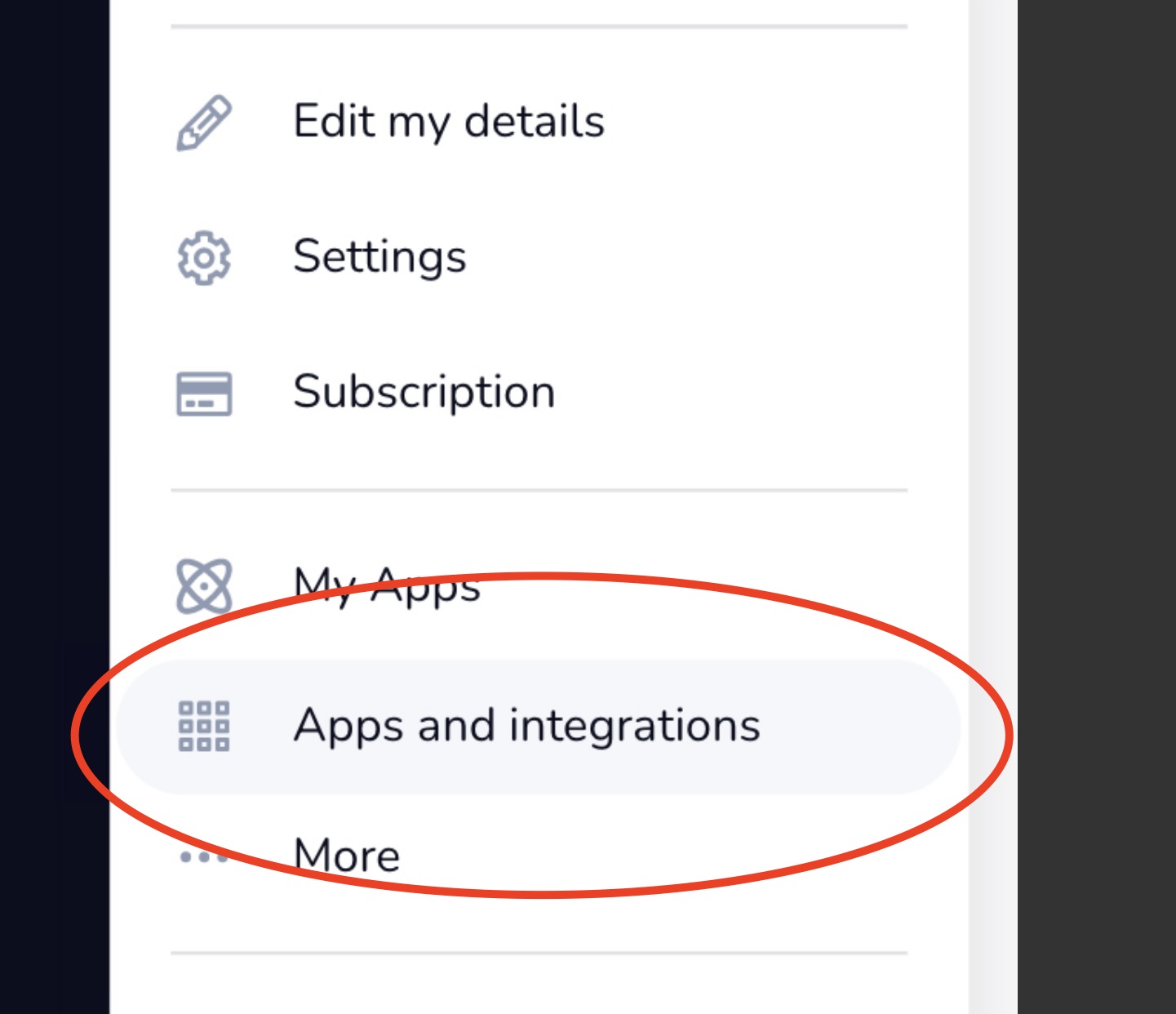Expand the More menu option

(x=347, y=856)
